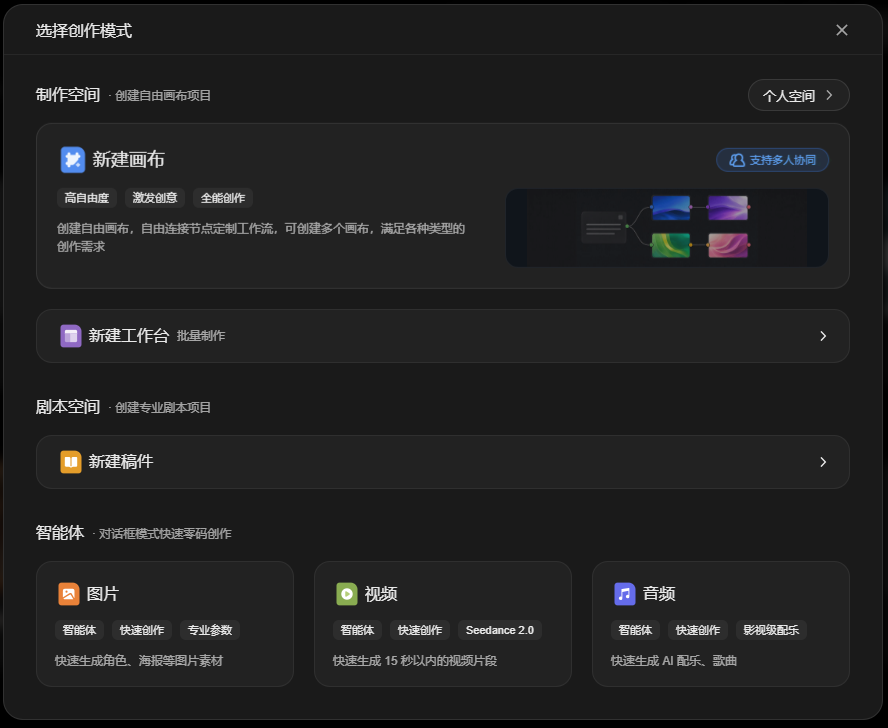Click the 影视级配乐 tag
This screenshot has width=888, height=728.
tap(771, 630)
